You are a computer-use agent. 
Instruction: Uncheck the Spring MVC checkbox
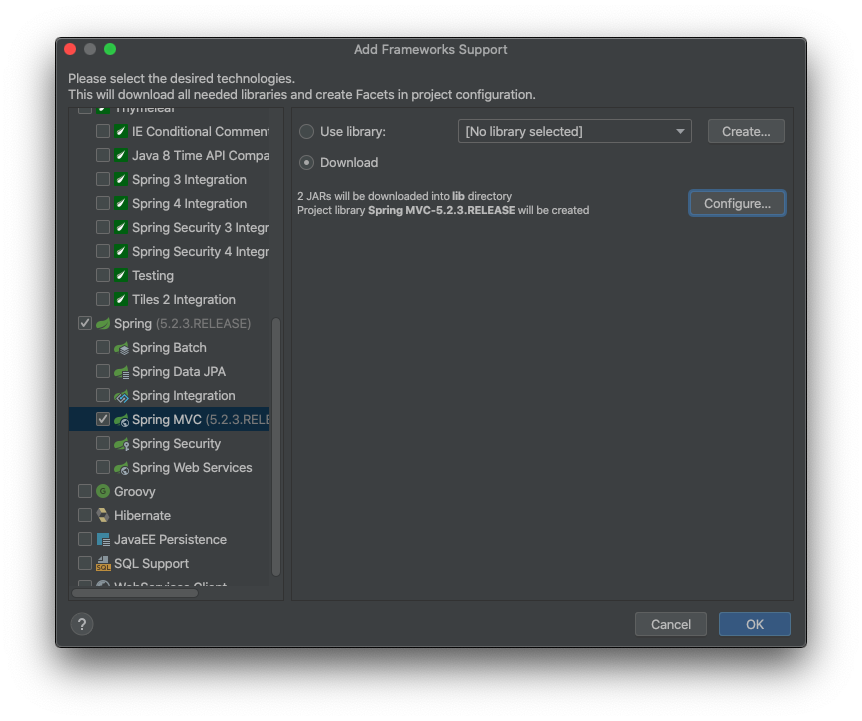[x=103, y=419]
